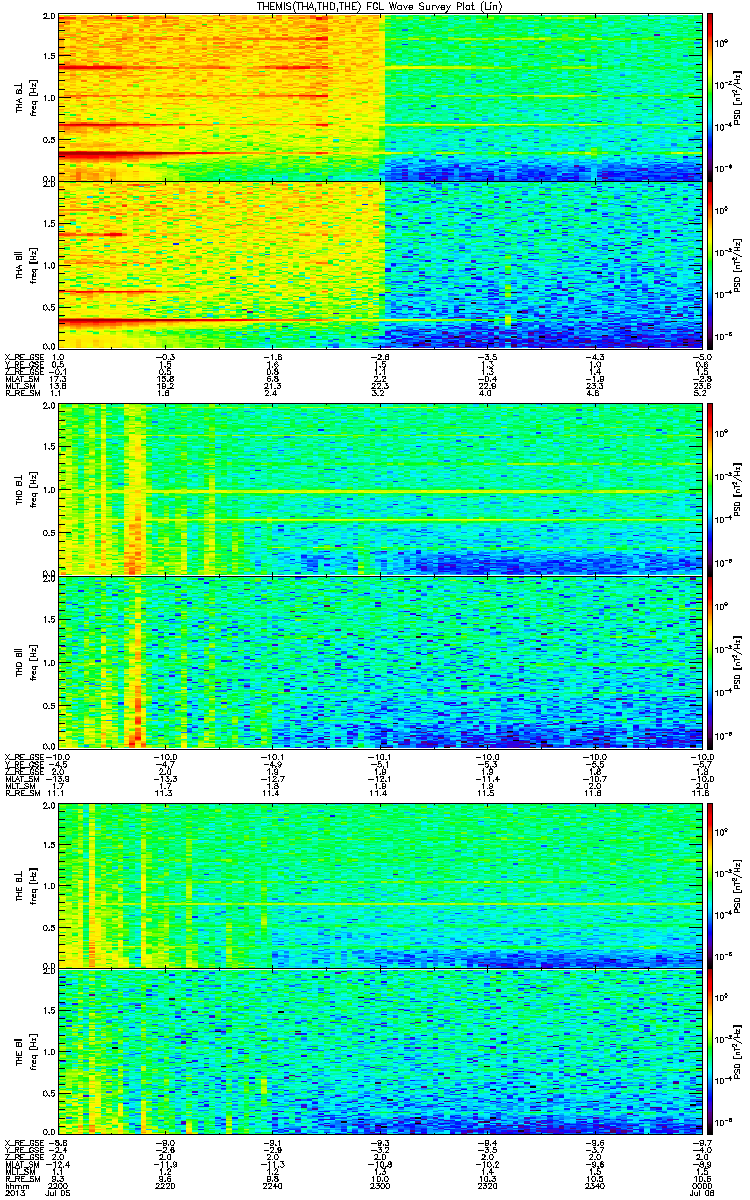Viewport: 750px width, 1200px height.
Task: Click 'PSD [nT²/Hz]' label beside THA B⊥ color bar
Action: (736, 97)
